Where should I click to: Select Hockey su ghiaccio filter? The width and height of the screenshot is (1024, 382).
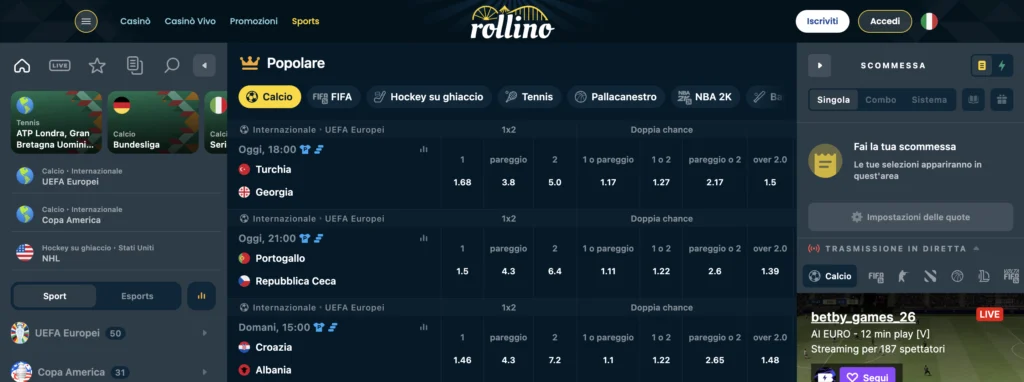[428, 97]
